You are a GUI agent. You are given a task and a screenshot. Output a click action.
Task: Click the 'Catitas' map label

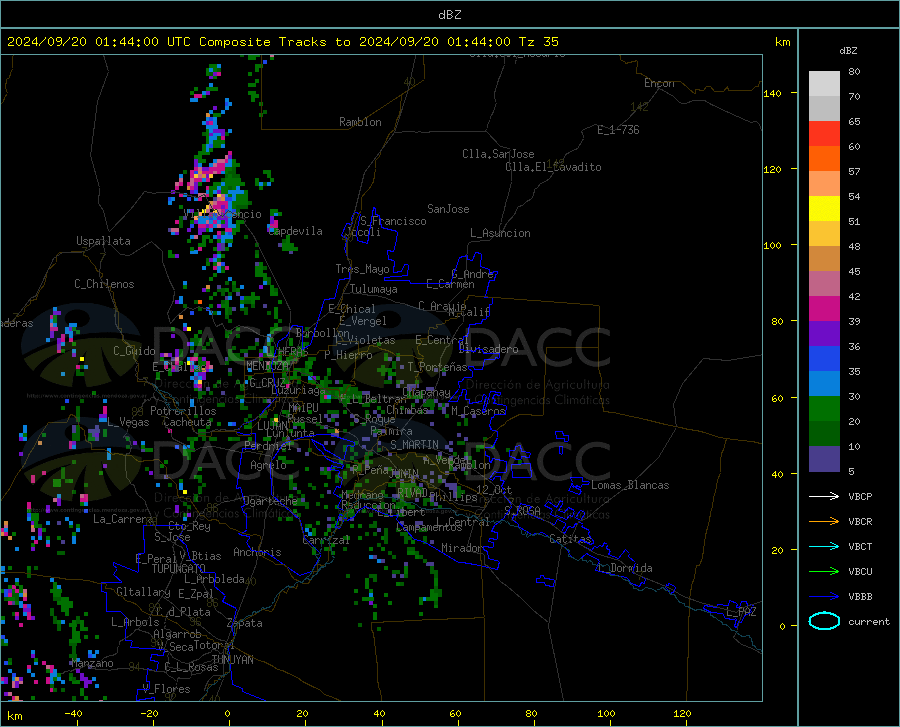coord(571,539)
